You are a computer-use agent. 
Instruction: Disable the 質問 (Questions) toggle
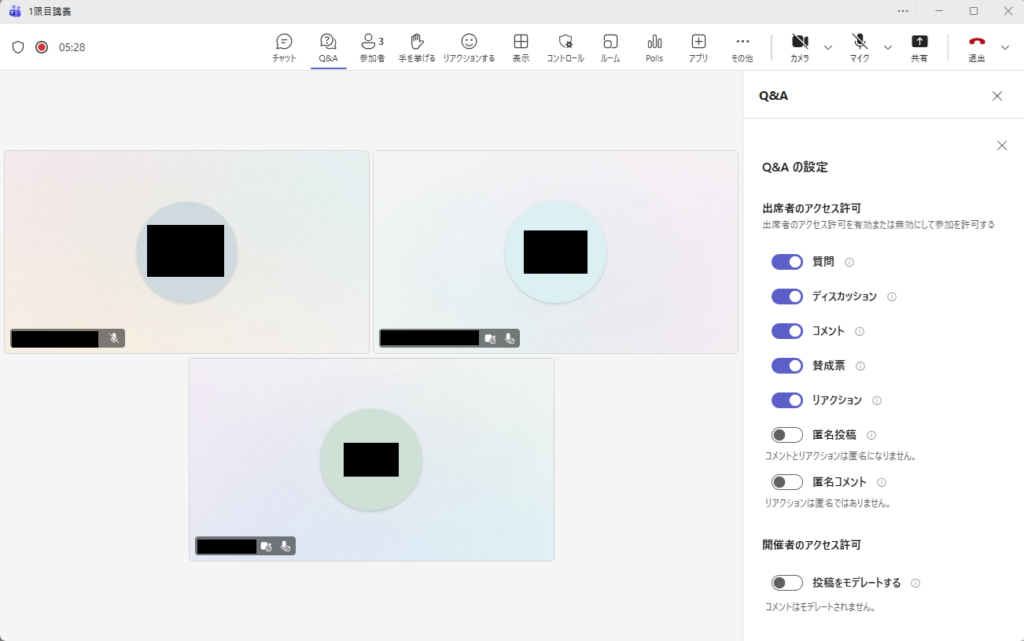[x=787, y=262]
